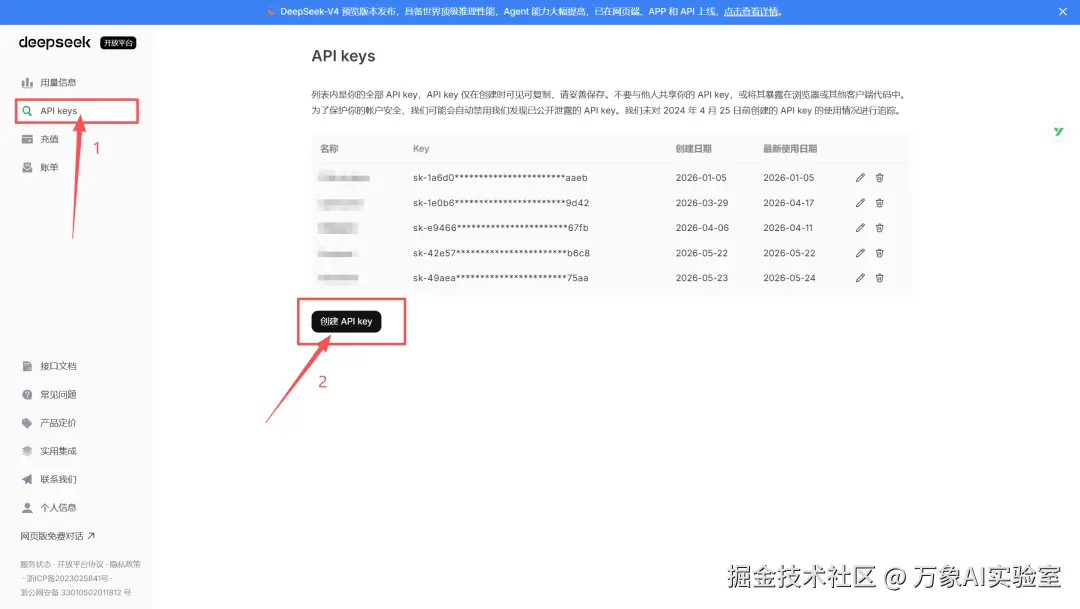1080x609 pixels.
Task: Open 网页版免费对话 external link
Action: (x=57, y=536)
